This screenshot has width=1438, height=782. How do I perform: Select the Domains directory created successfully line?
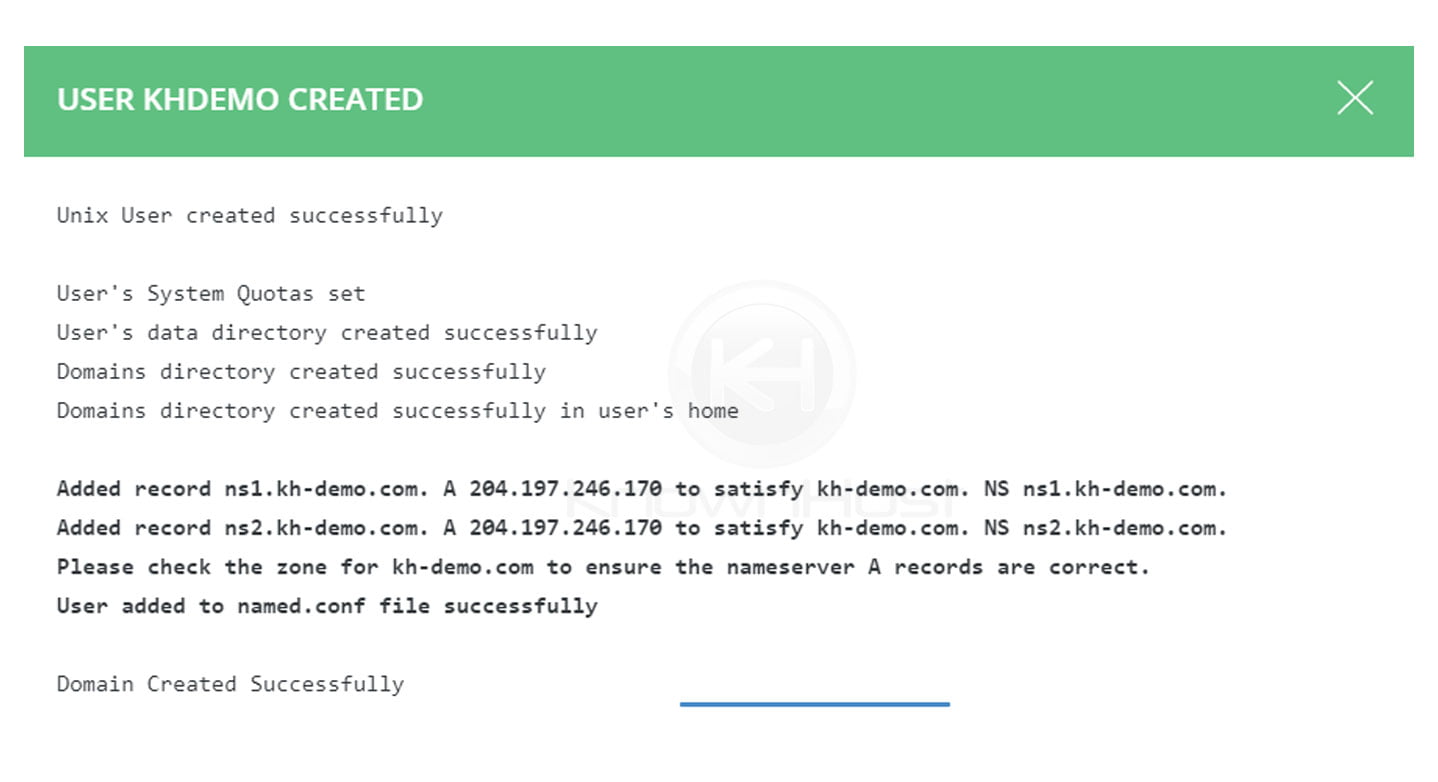300,371
